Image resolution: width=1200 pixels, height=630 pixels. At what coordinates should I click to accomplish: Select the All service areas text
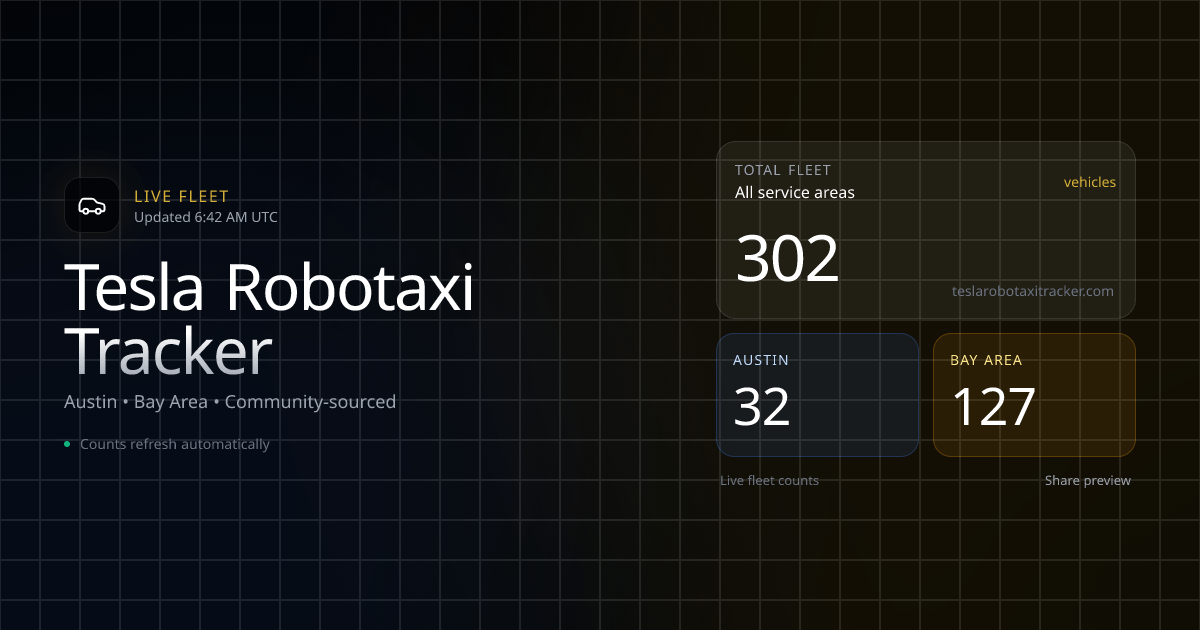tap(794, 193)
